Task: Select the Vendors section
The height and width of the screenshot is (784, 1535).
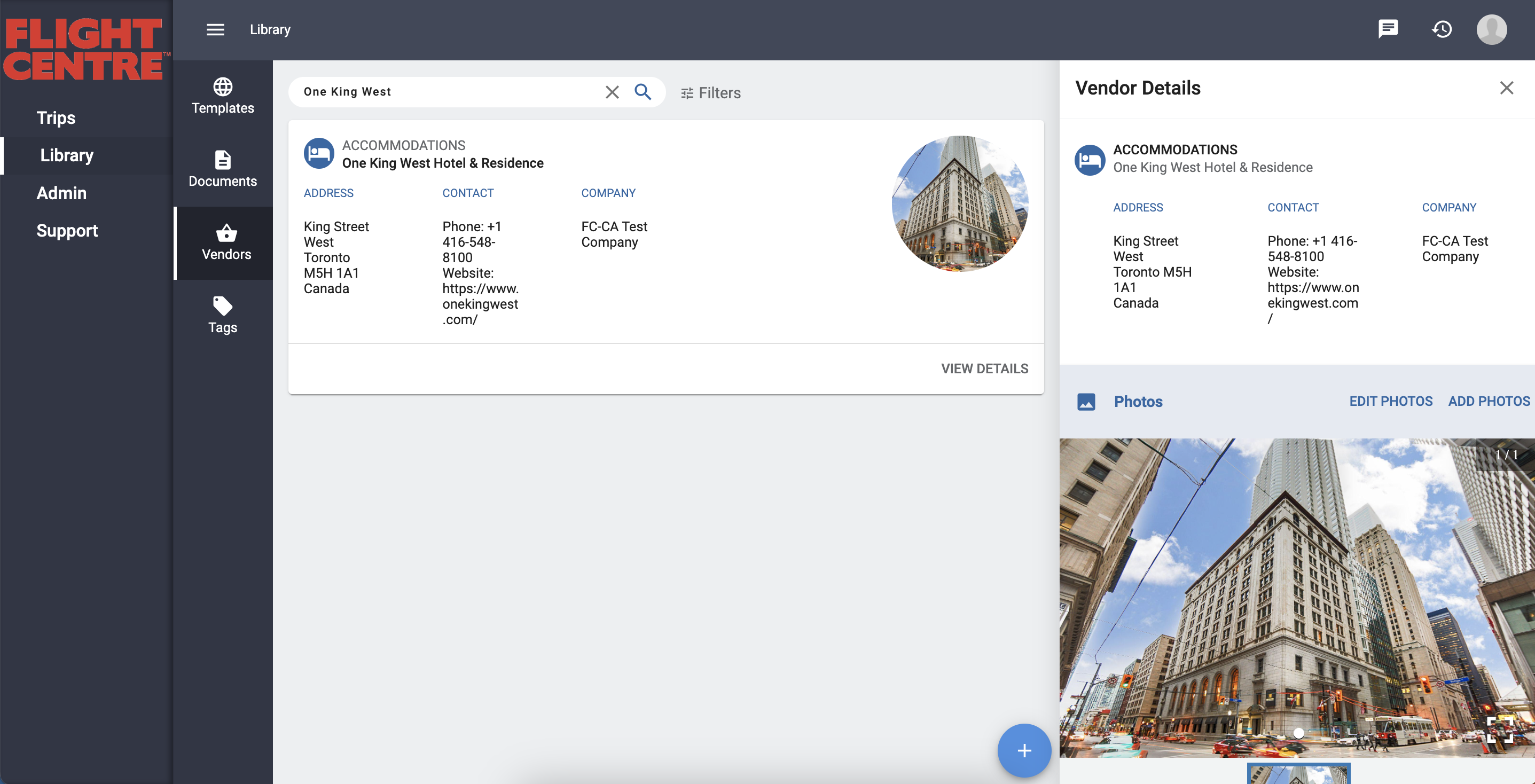Action: click(224, 242)
